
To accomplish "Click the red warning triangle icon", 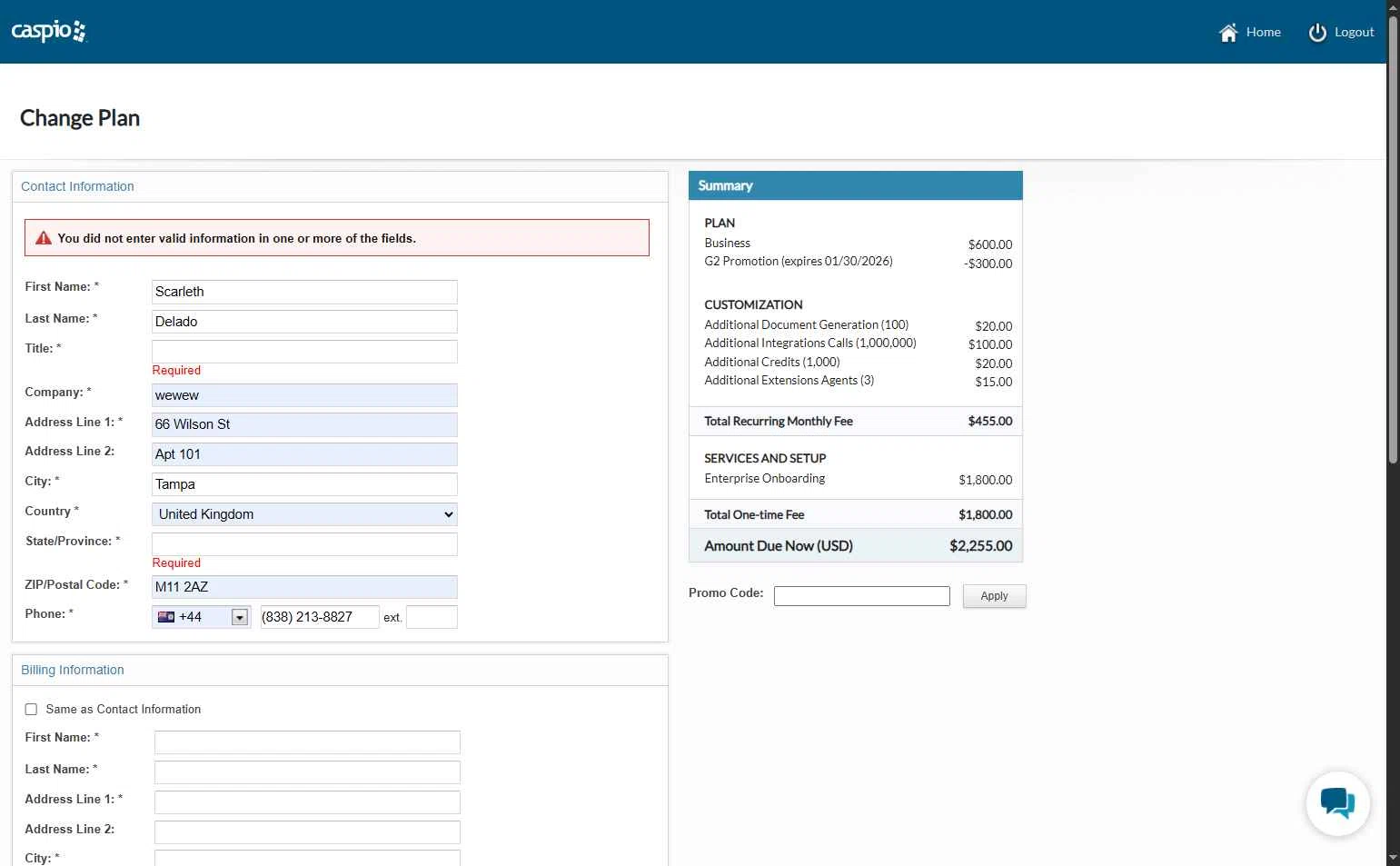I will (x=43, y=238).
